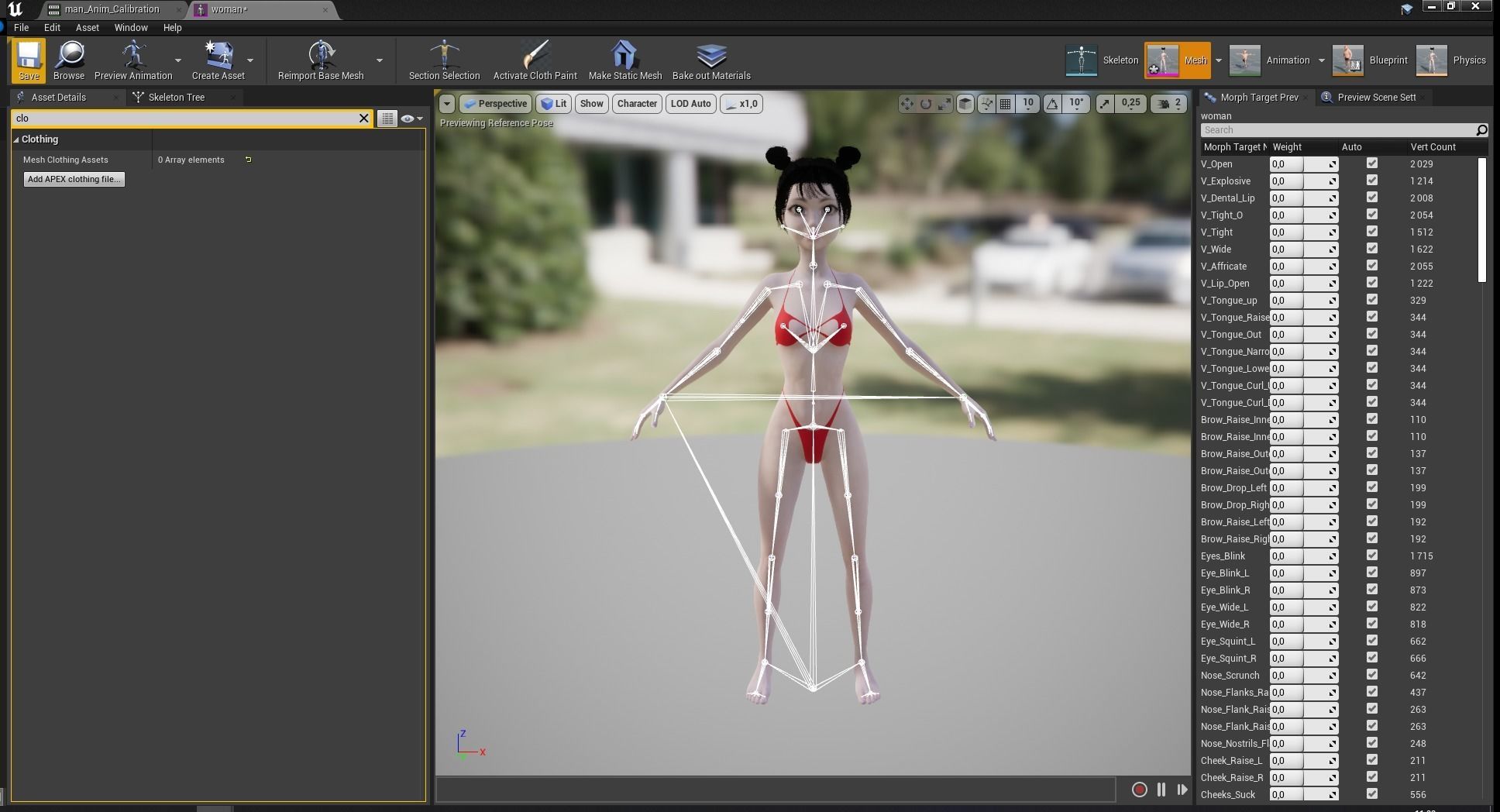Click the Preview Animation toolbar icon
Image resolution: width=1500 pixels, height=812 pixels.
(133, 60)
